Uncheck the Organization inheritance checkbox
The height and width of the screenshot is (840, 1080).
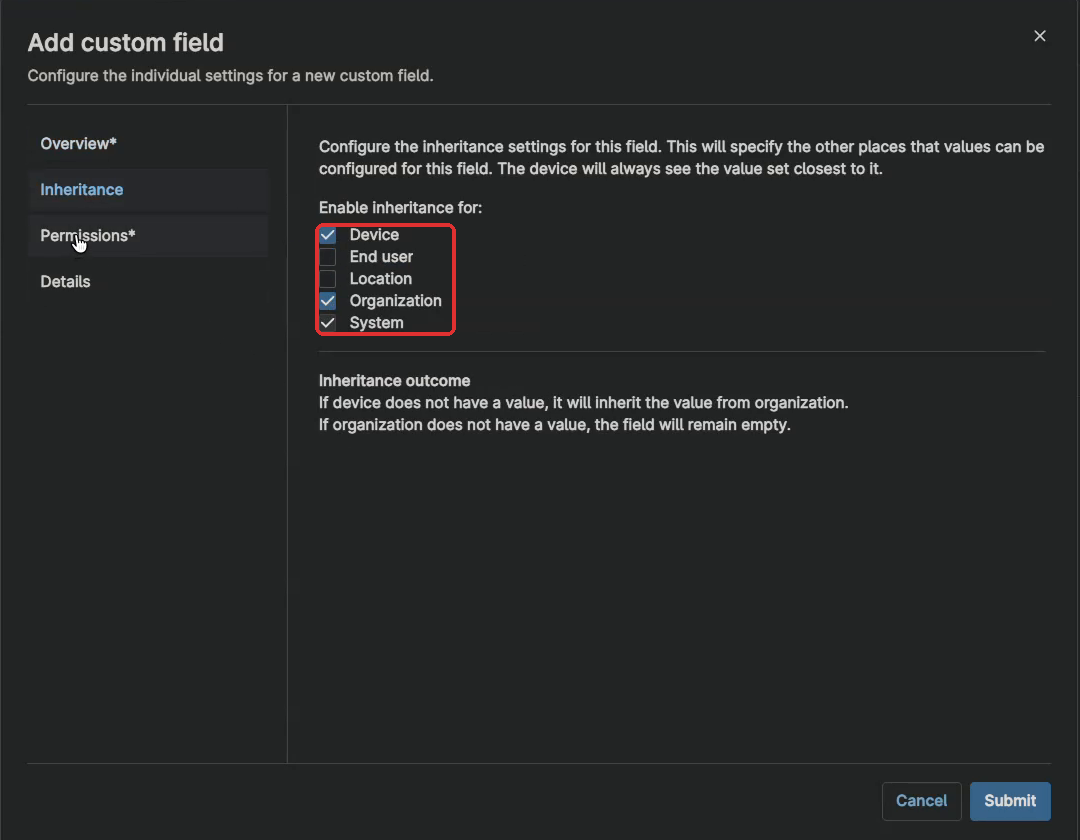coord(328,302)
